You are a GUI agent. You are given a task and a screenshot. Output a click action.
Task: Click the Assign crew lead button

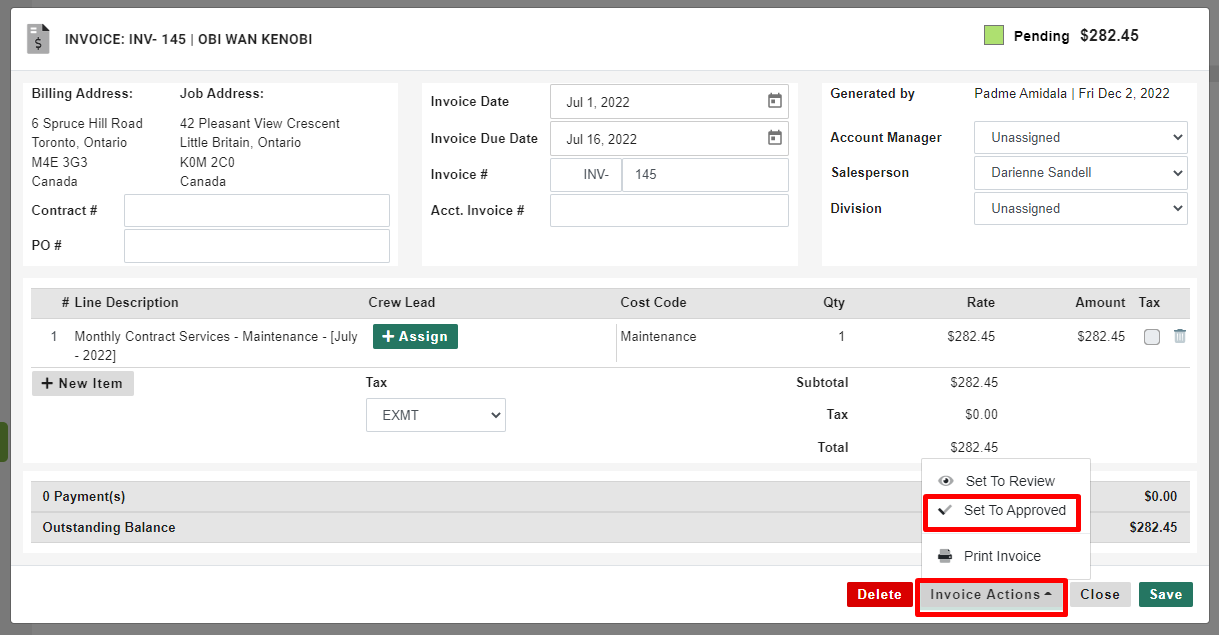[415, 337]
